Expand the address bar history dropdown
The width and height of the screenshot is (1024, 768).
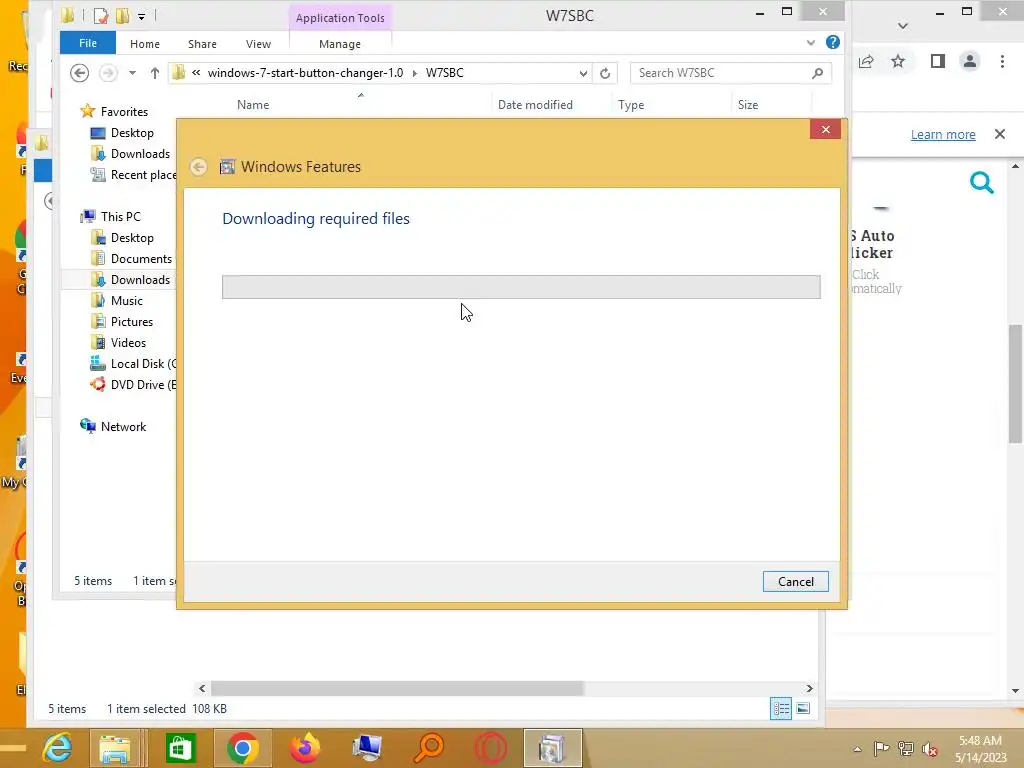click(583, 73)
